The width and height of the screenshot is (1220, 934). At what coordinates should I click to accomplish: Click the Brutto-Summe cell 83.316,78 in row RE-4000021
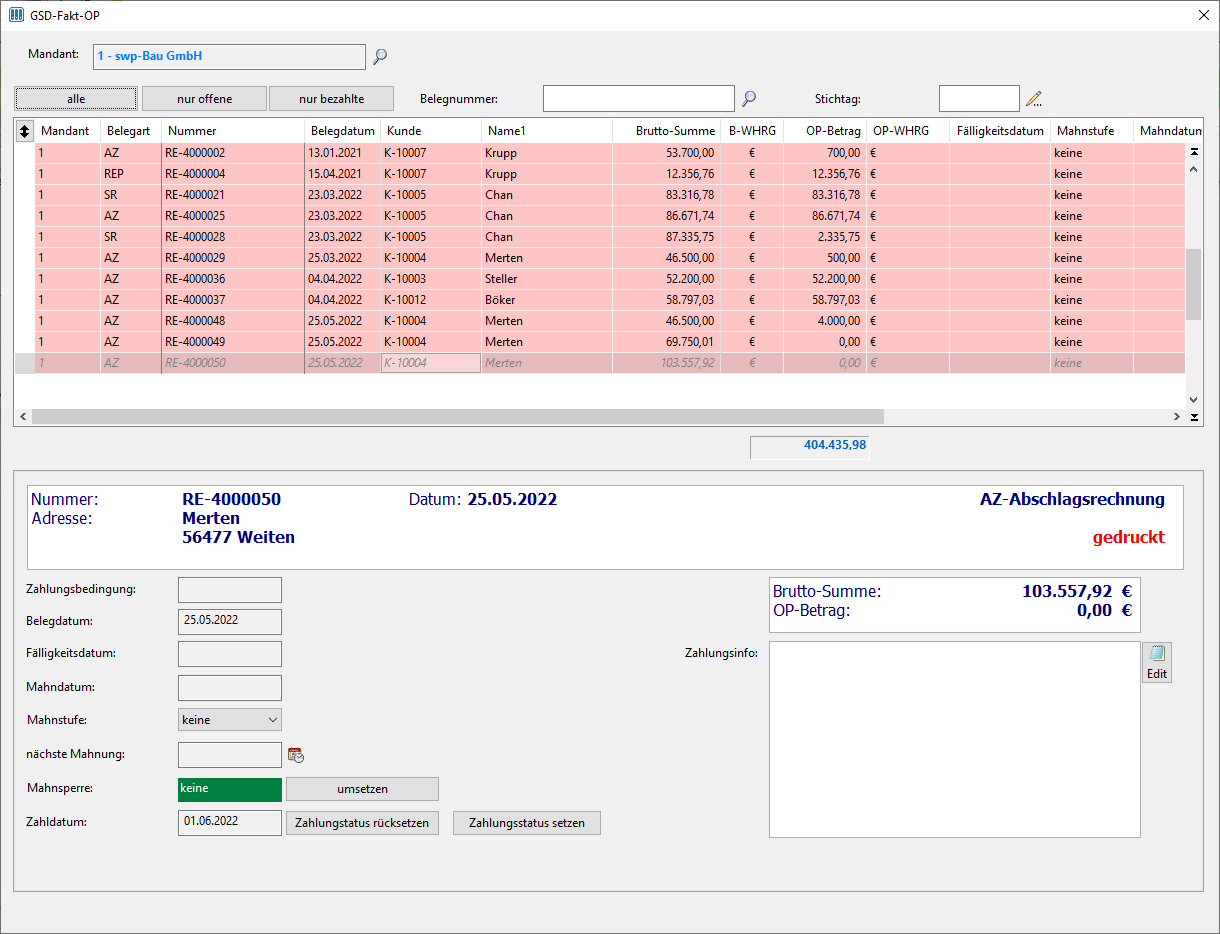[667, 195]
